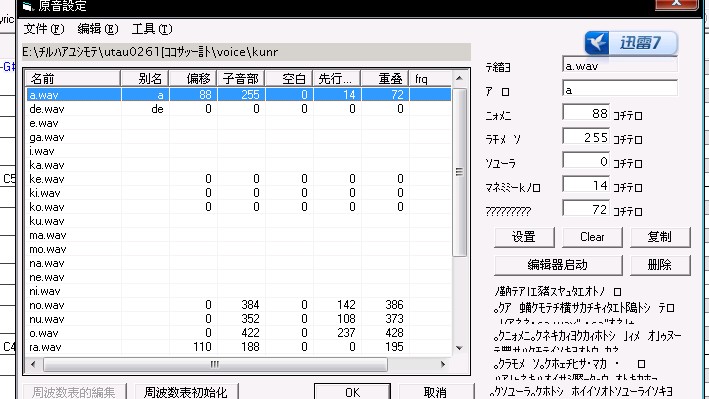Click the 子音部 column header
The height and width of the screenshot is (399, 709).
click(241, 78)
